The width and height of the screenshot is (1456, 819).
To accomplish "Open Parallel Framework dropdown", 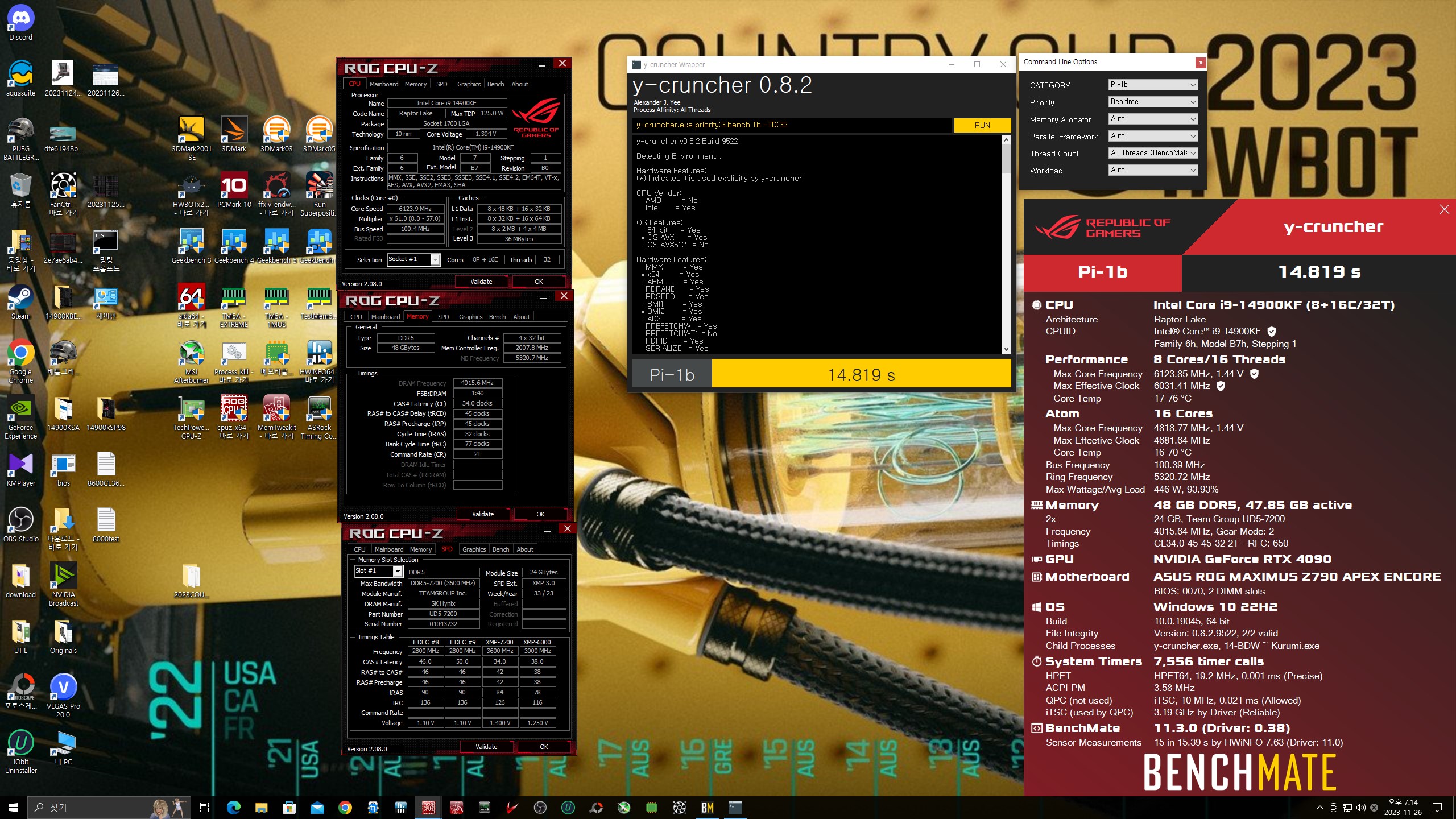I will (x=1153, y=136).
